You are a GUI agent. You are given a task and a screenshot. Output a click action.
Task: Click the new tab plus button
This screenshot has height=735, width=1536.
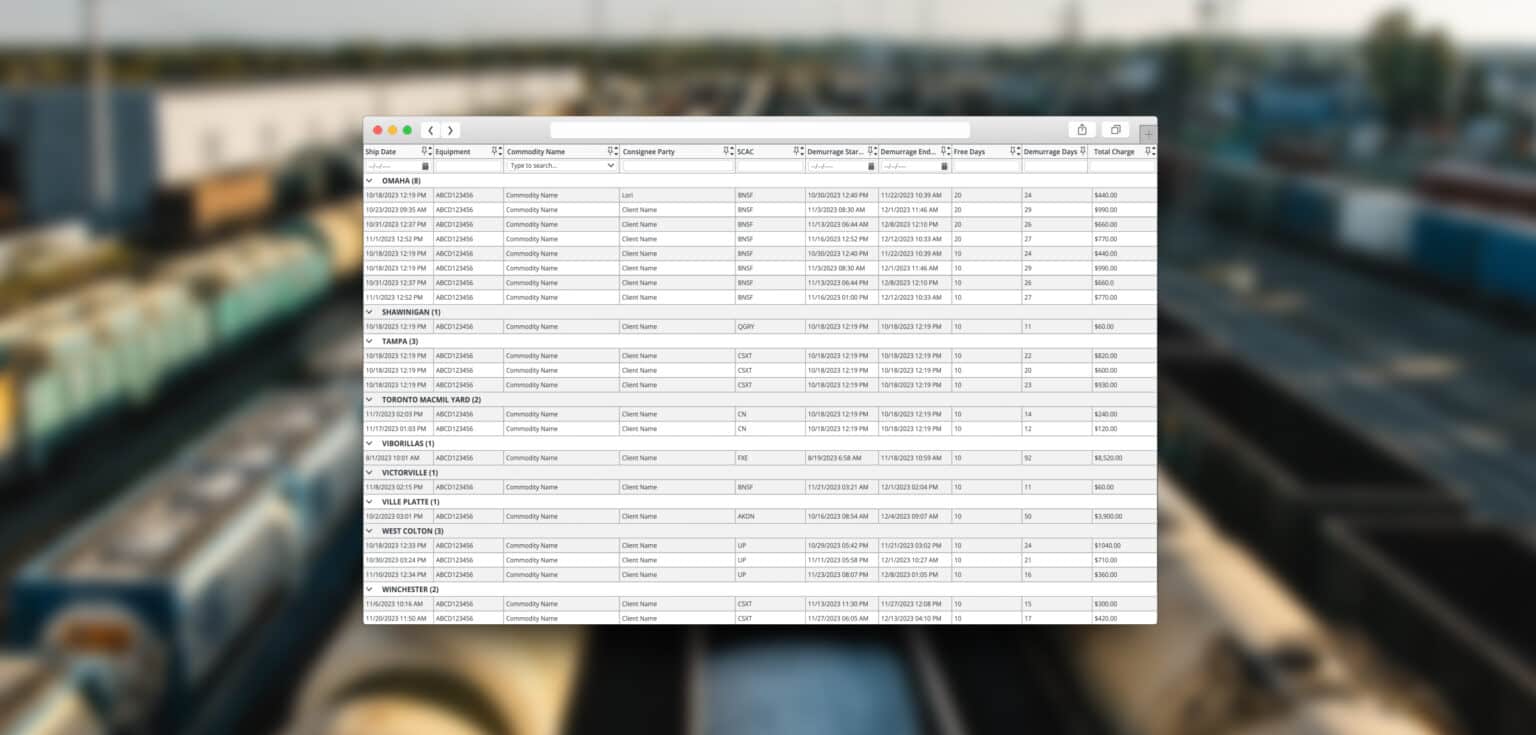point(1148,133)
